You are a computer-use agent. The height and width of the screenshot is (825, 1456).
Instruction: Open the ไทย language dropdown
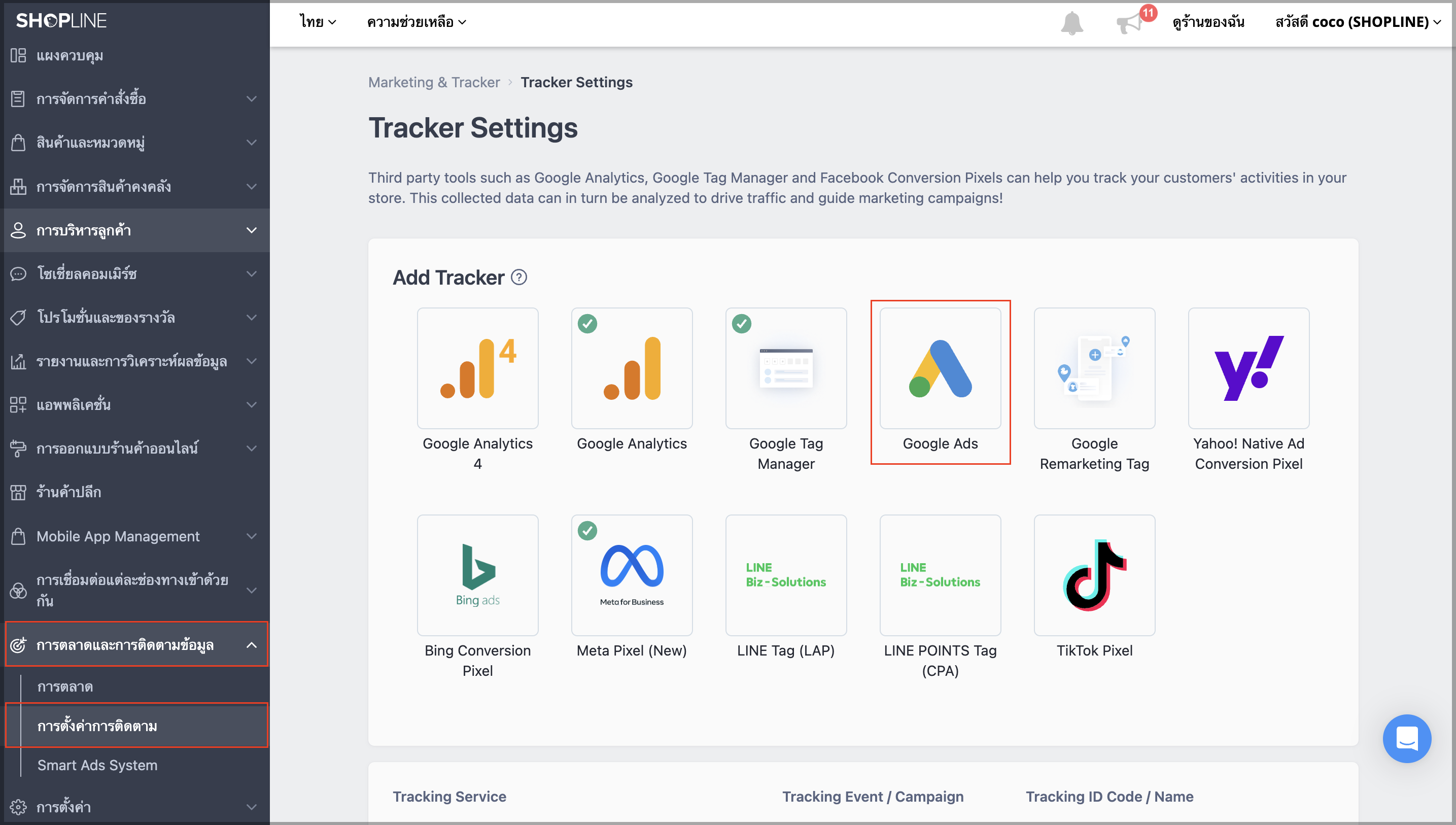pos(318,22)
